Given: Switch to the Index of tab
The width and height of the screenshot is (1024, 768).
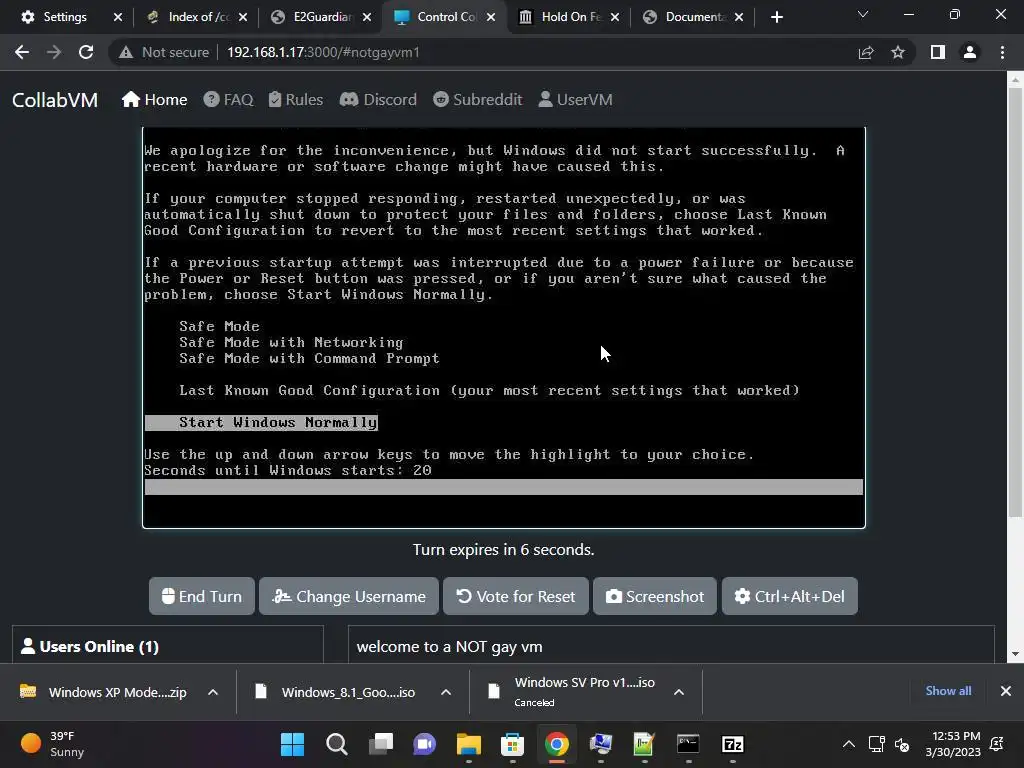Looking at the screenshot, I should [198, 17].
